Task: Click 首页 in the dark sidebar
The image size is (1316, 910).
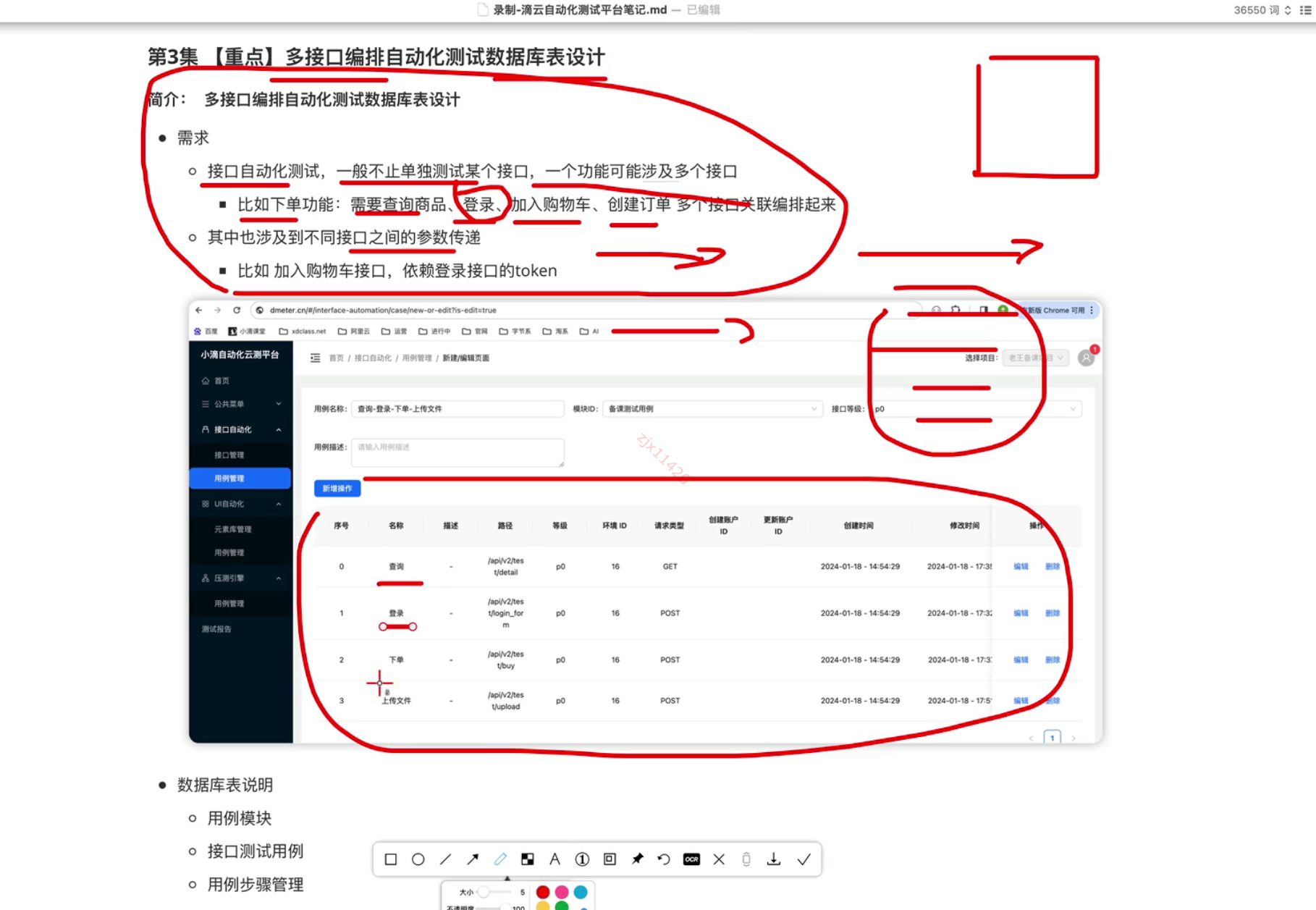Action: pos(222,381)
